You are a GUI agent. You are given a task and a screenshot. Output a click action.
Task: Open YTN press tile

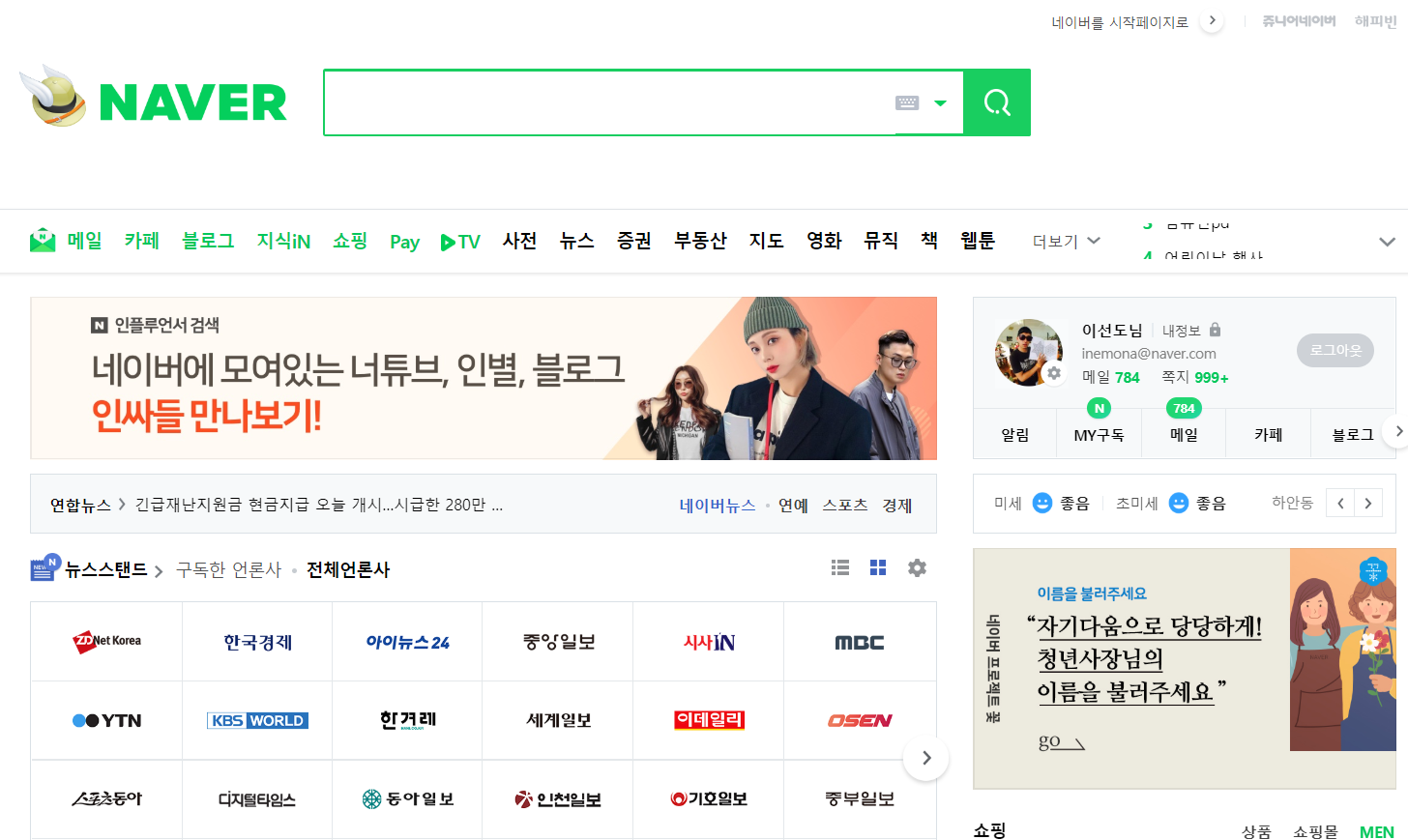pyautogui.click(x=107, y=720)
